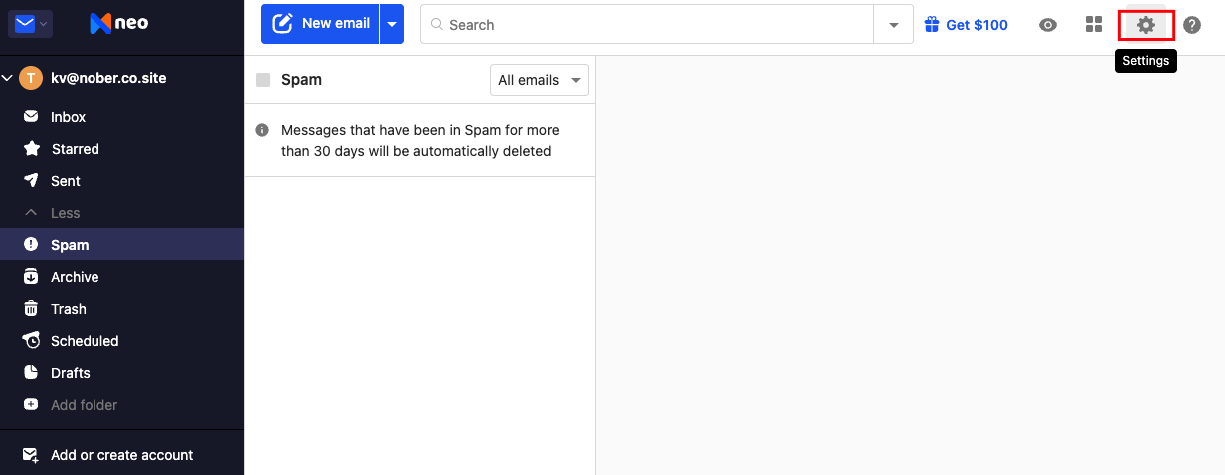Click the gift icon beside Get $100
This screenshot has height=475, width=1225.
[x=932, y=24]
